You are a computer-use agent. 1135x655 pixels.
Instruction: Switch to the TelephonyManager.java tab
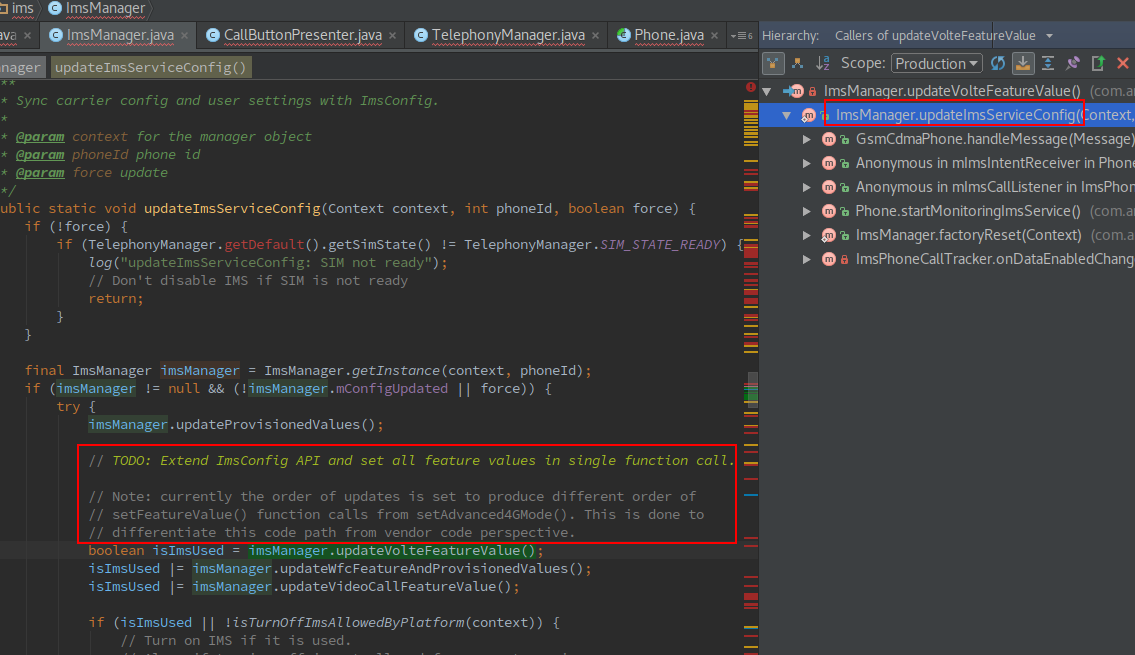(508, 35)
